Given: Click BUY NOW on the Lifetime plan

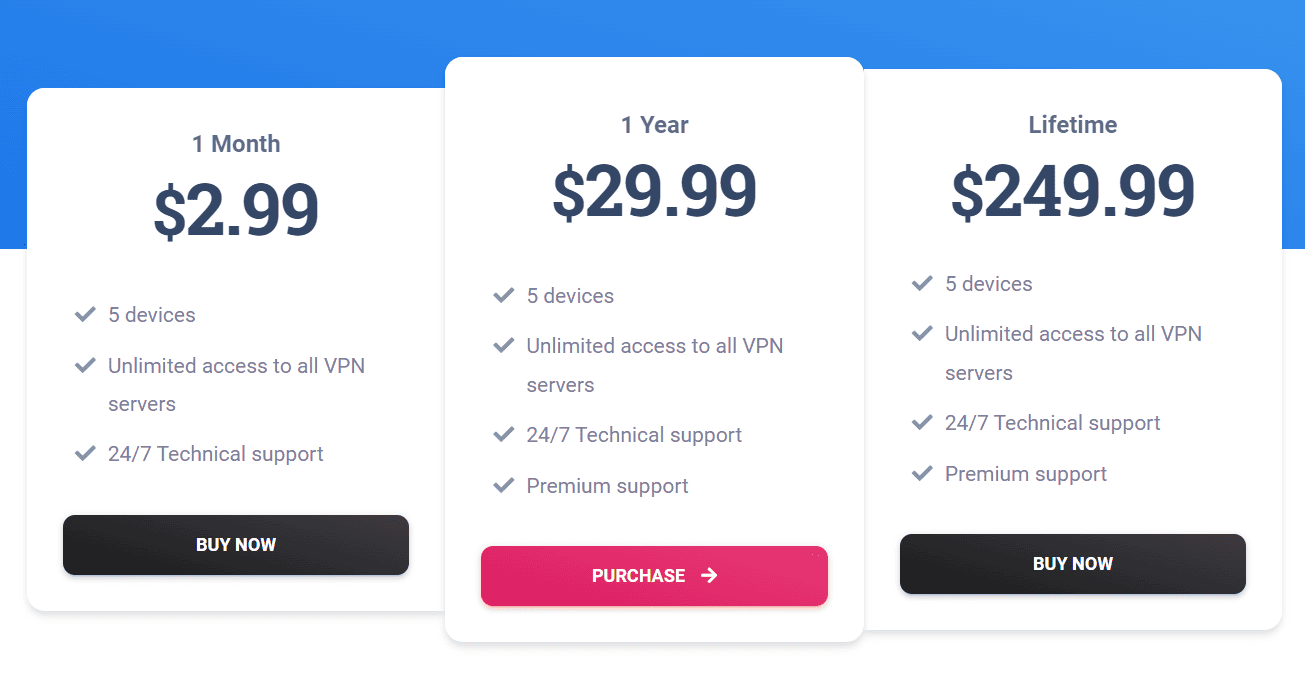Looking at the screenshot, I should point(1072,563).
